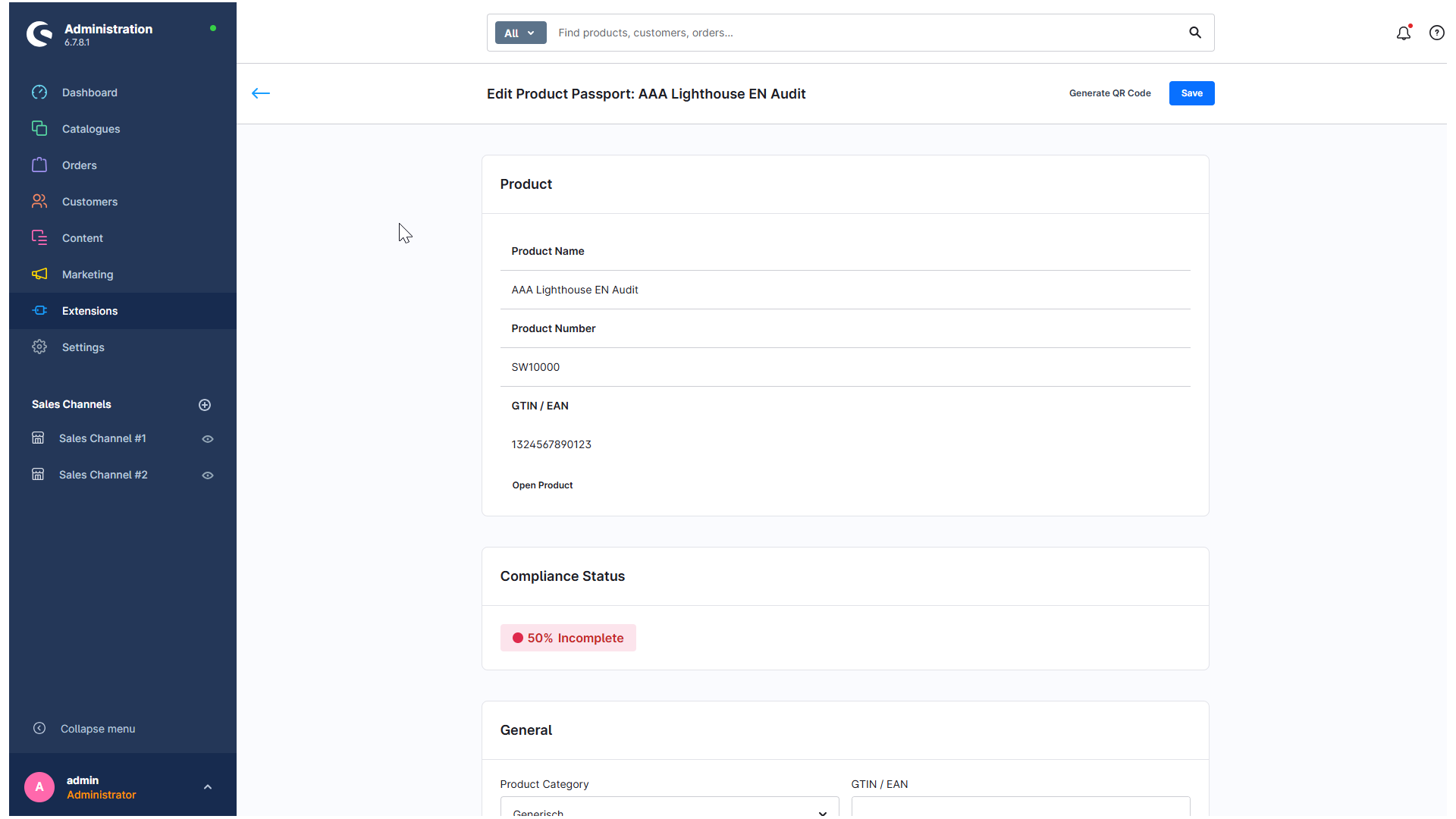Click the Compliance Status heading
This screenshot has width=1456, height=819.
tap(563, 576)
